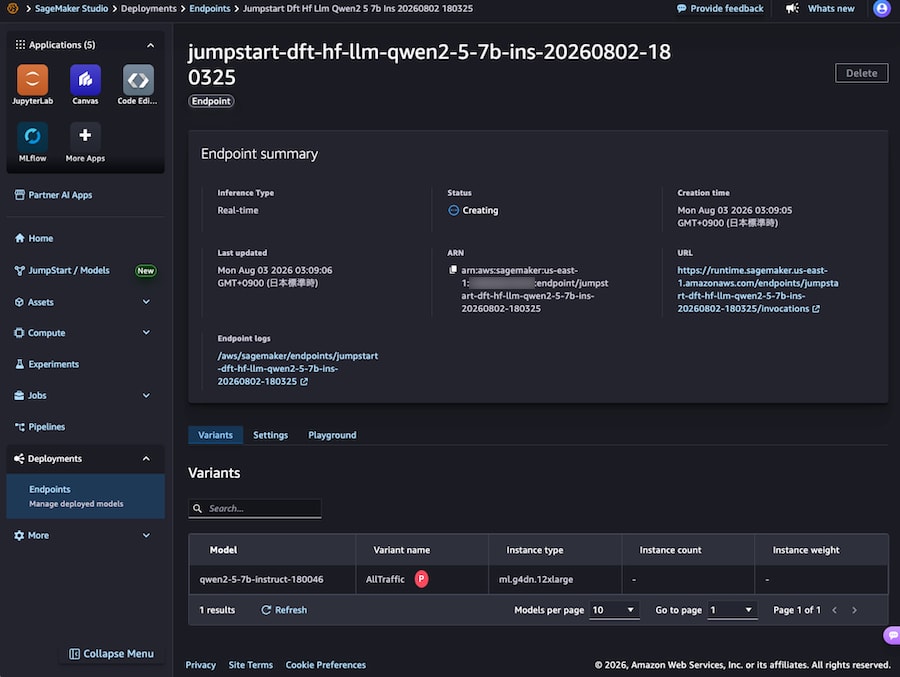Go to previous page arrow in pagination
The width and height of the screenshot is (900, 677).
tap(835, 610)
